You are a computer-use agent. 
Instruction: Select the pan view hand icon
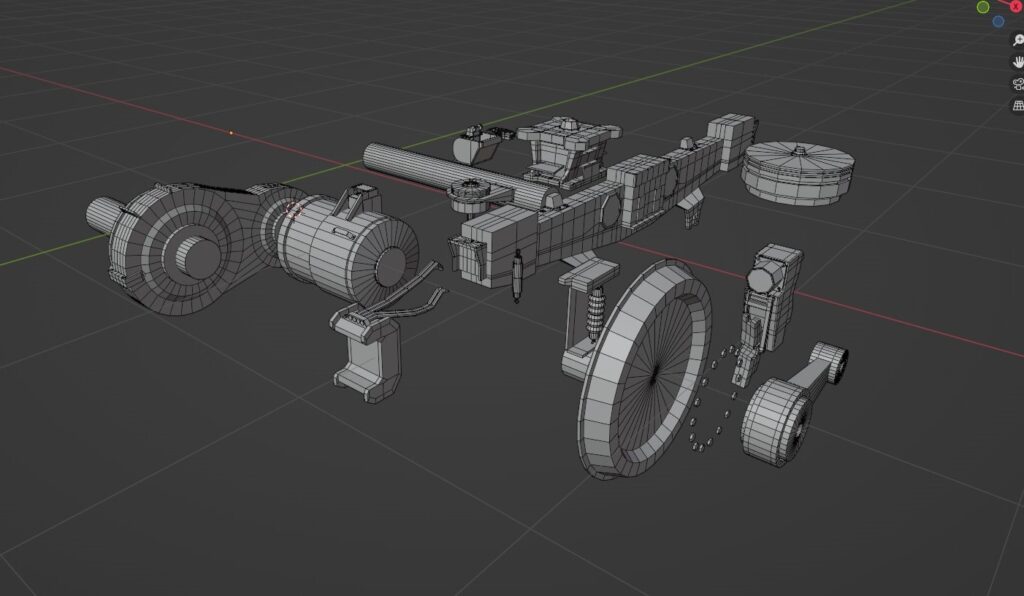point(1017,61)
